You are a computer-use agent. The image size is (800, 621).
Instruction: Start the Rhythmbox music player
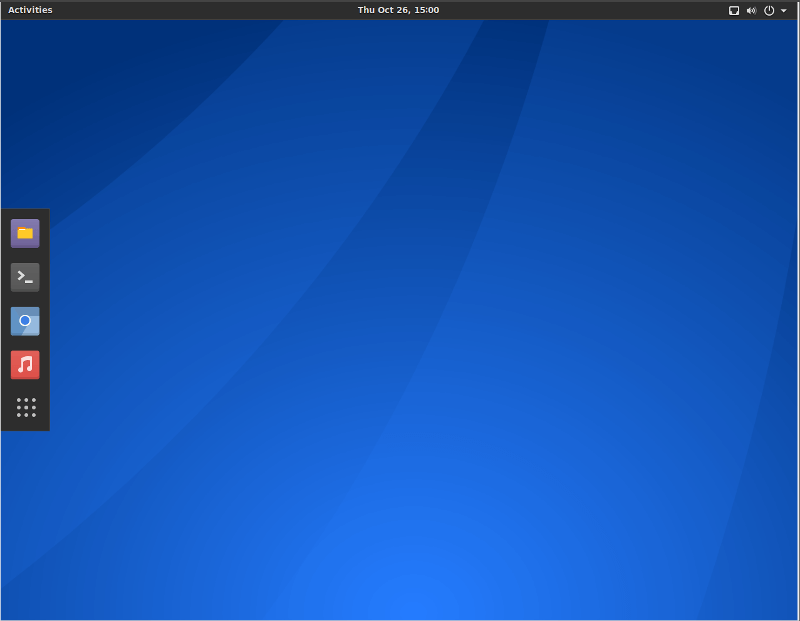[x=24, y=365]
